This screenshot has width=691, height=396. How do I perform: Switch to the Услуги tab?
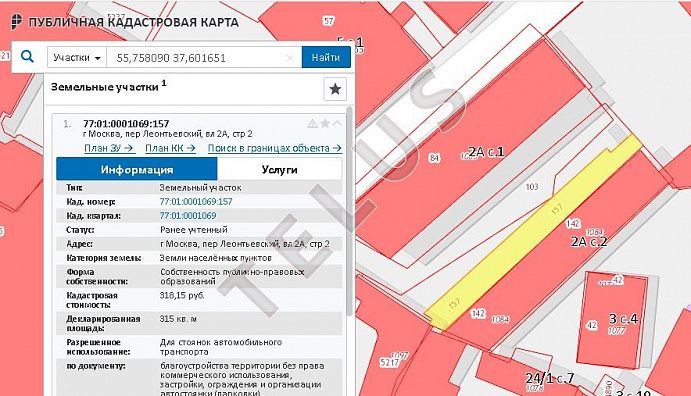[x=279, y=169]
